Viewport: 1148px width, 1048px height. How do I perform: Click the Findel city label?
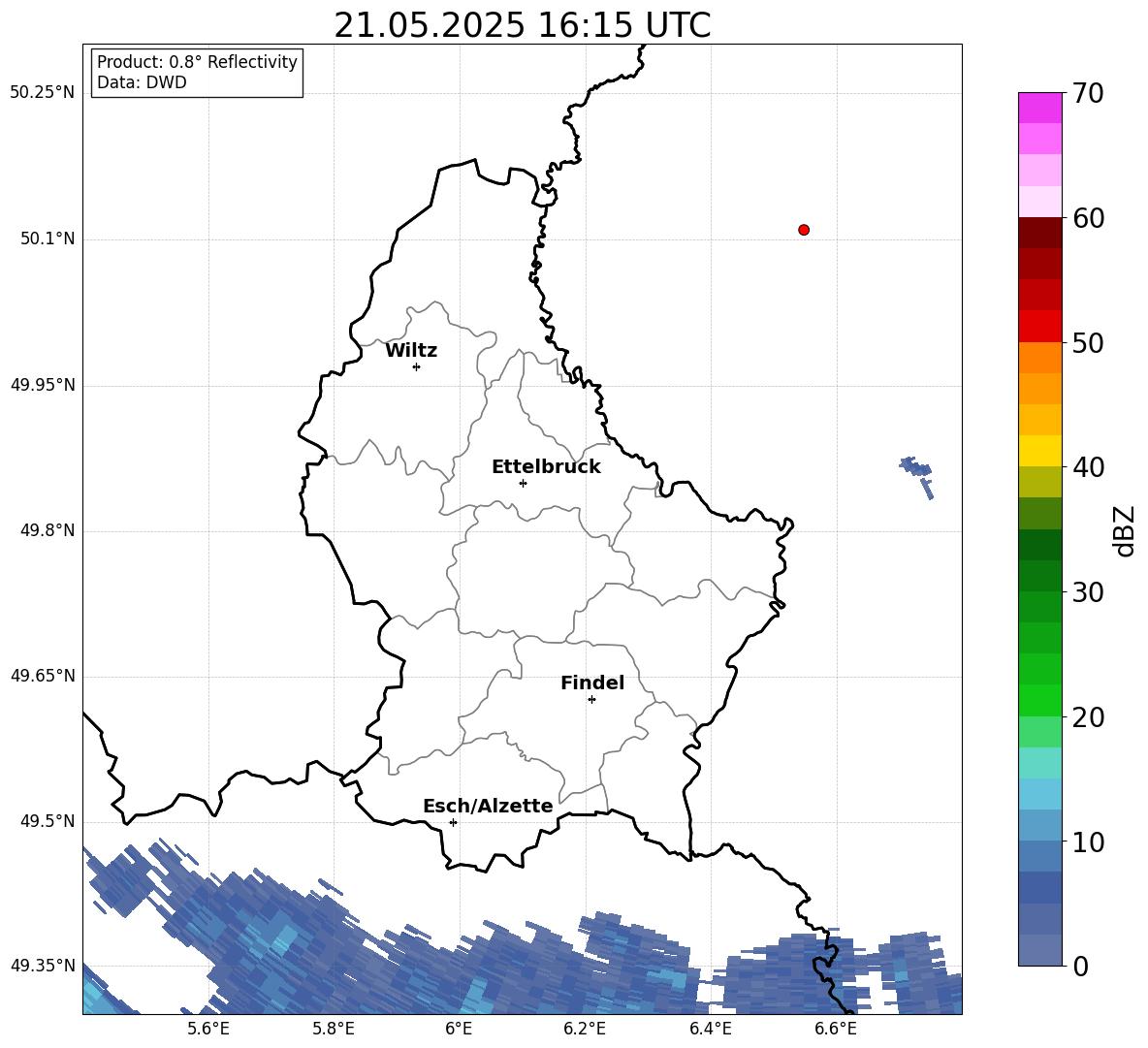(x=592, y=683)
